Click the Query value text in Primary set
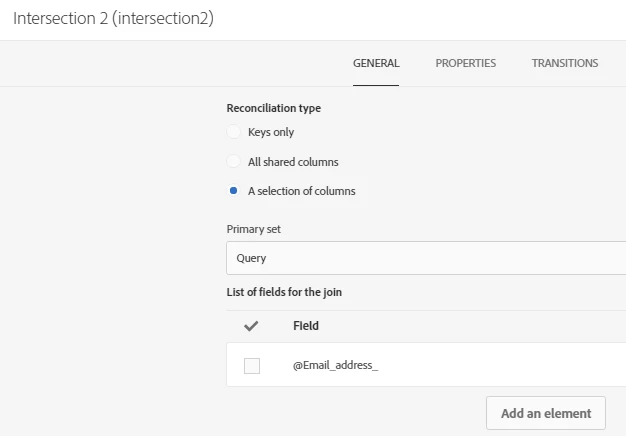Image resolution: width=626 pixels, height=436 pixels. [x=251, y=258]
